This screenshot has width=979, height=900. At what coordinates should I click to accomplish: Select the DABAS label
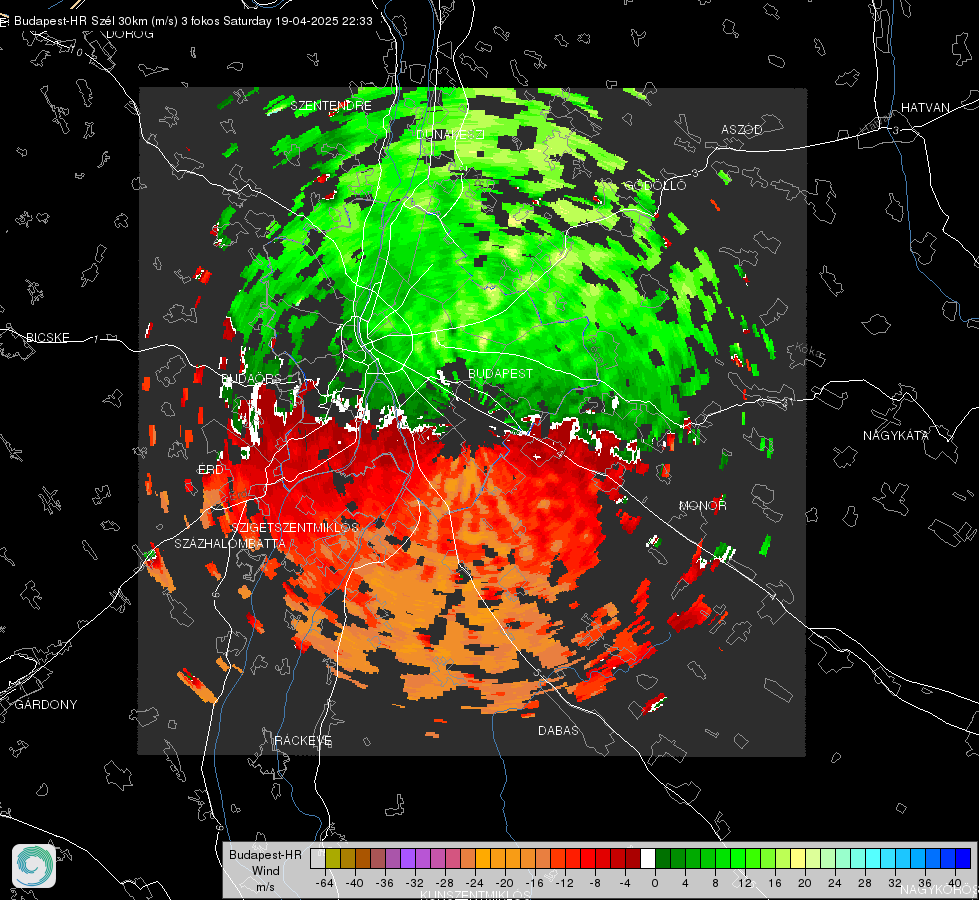[x=558, y=730]
